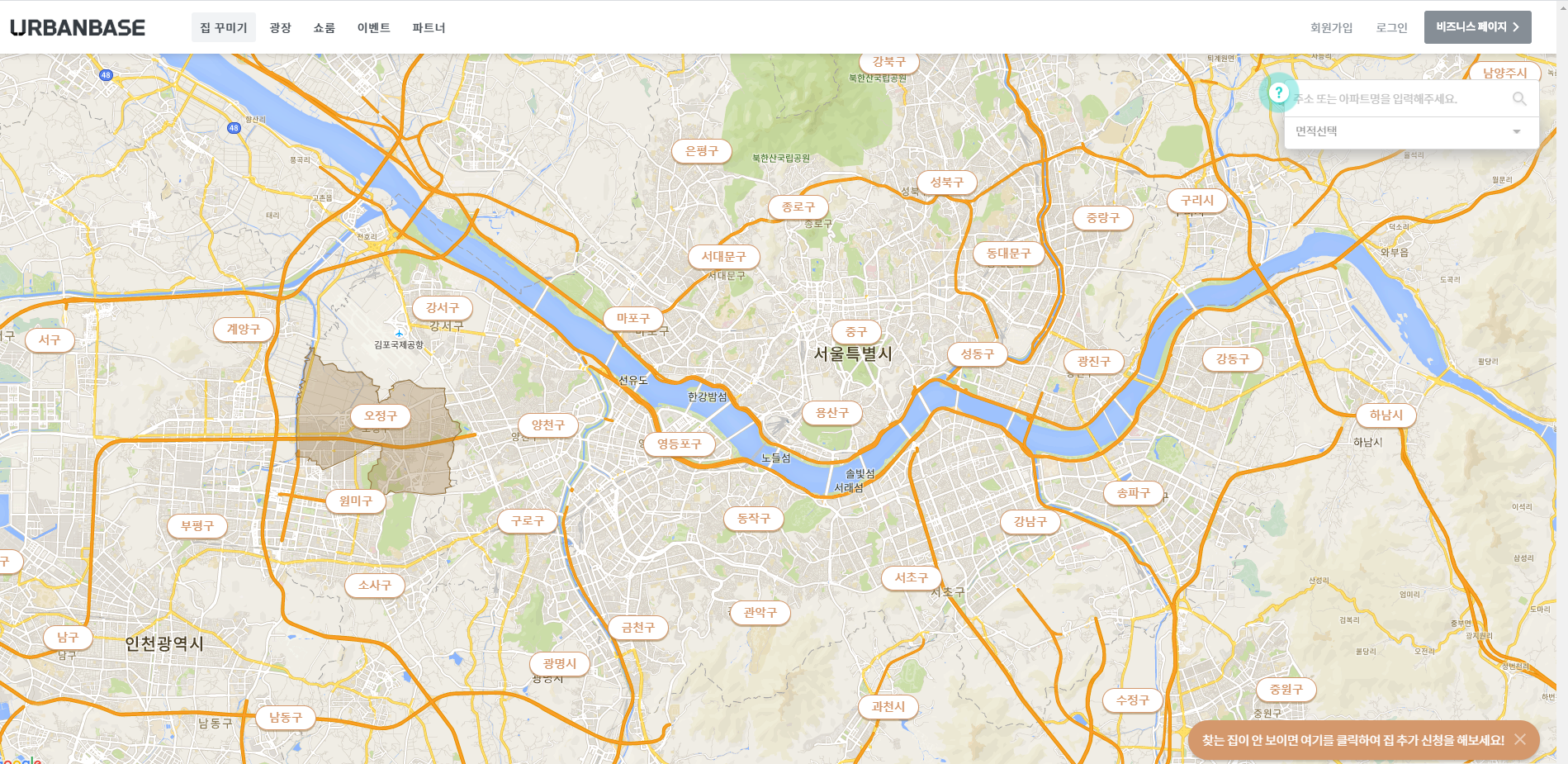This screenshot has height=764, width=1568.
Task: Go to the 쇼룸 section
Action: pyautogui.click(x=324, y=27)
